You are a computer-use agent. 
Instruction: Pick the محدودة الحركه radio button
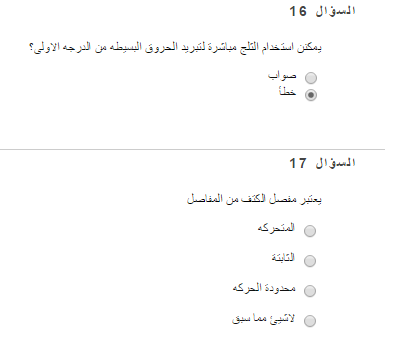pyautogui.click(x=310, y=291)
